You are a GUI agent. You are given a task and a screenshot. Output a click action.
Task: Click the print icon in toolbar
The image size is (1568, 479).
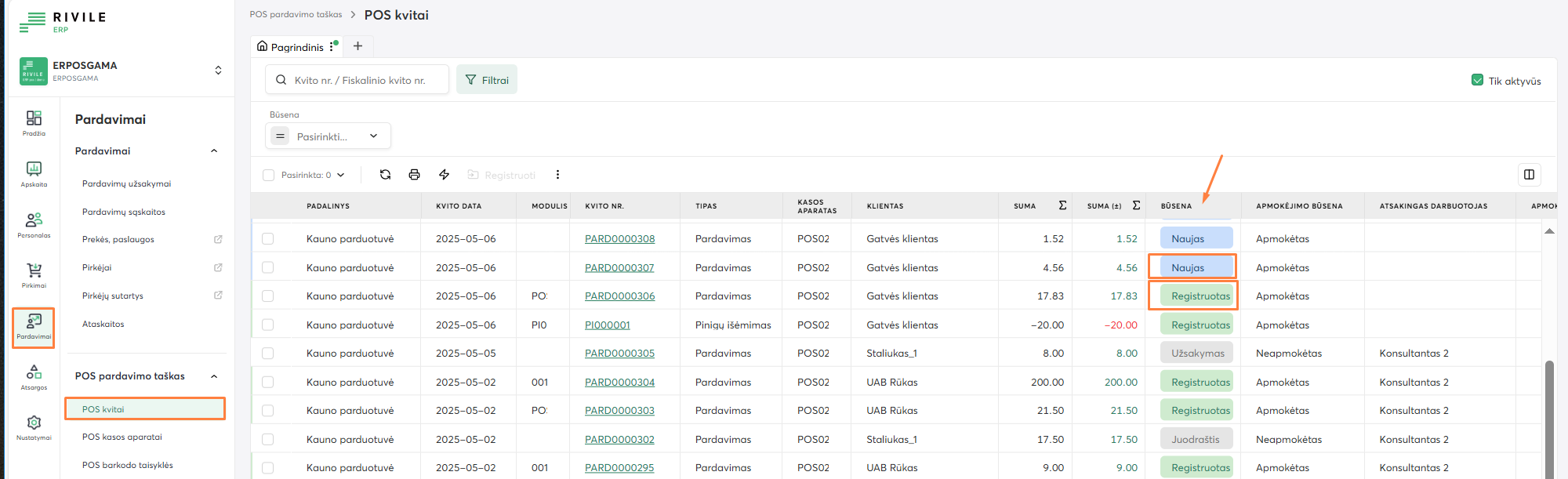coord(414,175)
